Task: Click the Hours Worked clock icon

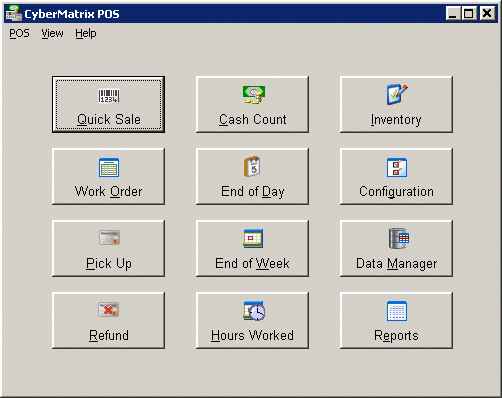Action: [x=254, y=311]
